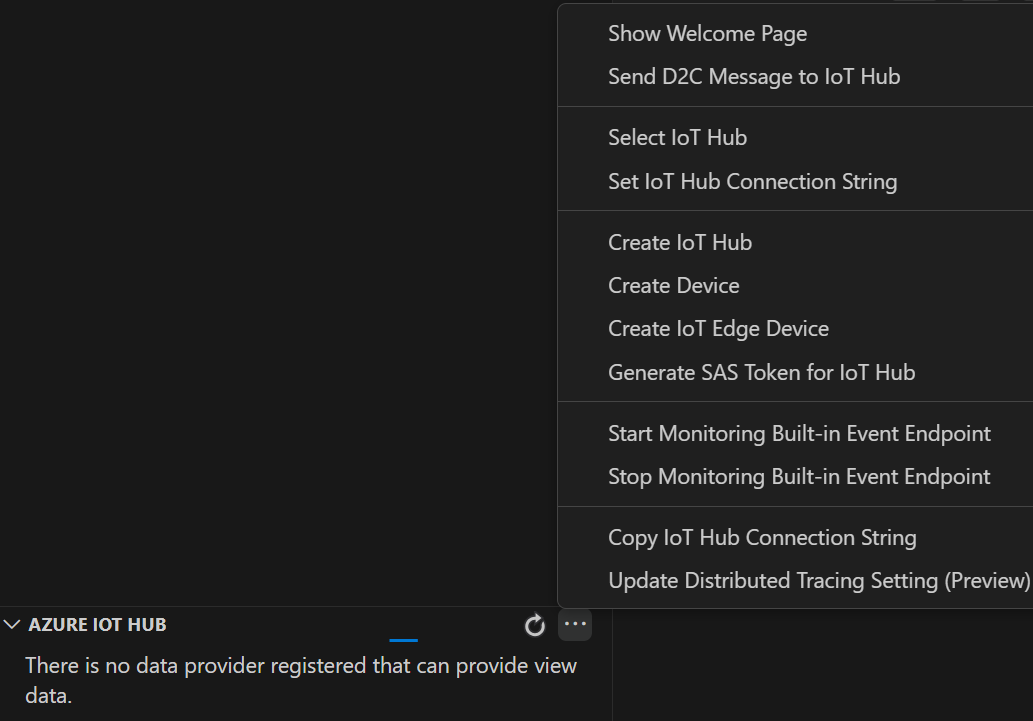Choose Set IoT Hub Connection String

coord(795,181)
